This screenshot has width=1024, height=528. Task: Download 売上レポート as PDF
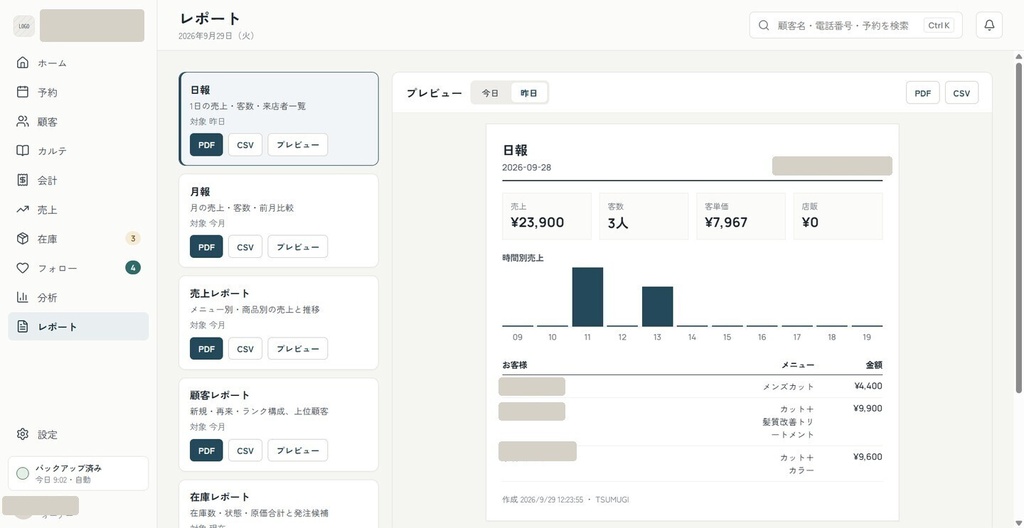(206, 349)
